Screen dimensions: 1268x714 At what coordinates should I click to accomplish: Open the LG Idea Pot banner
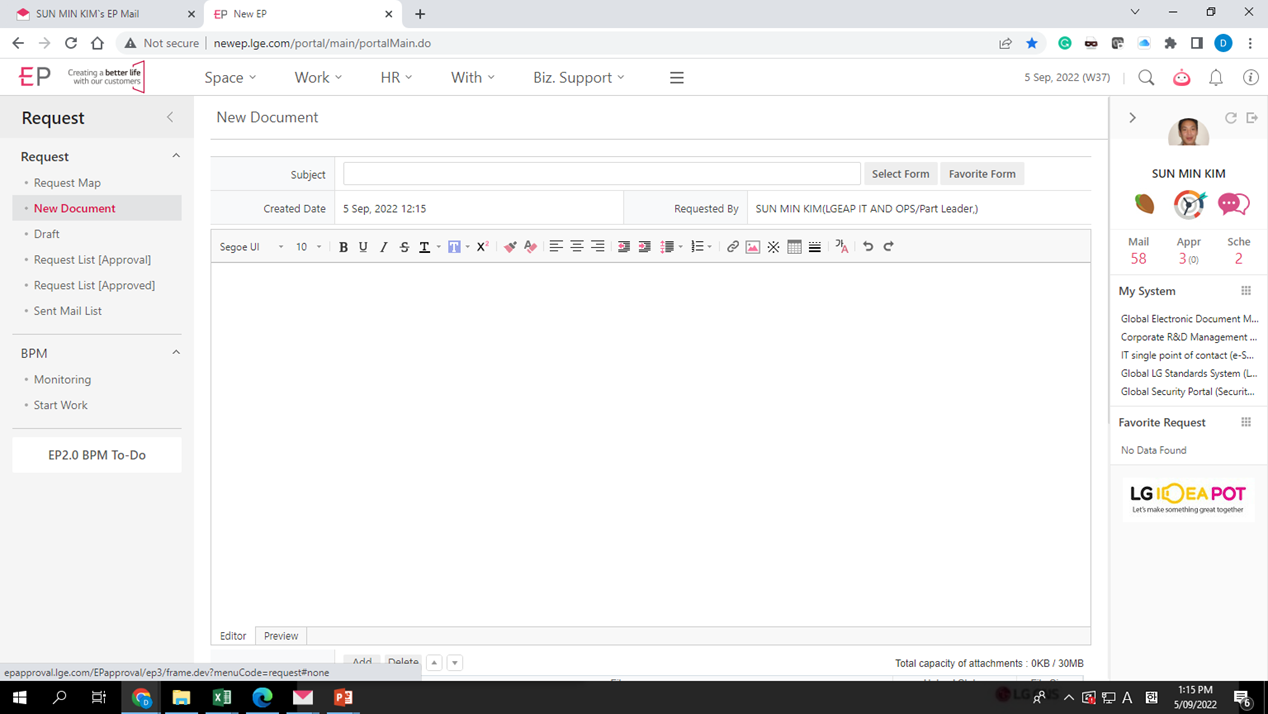tap(1188, 498)
